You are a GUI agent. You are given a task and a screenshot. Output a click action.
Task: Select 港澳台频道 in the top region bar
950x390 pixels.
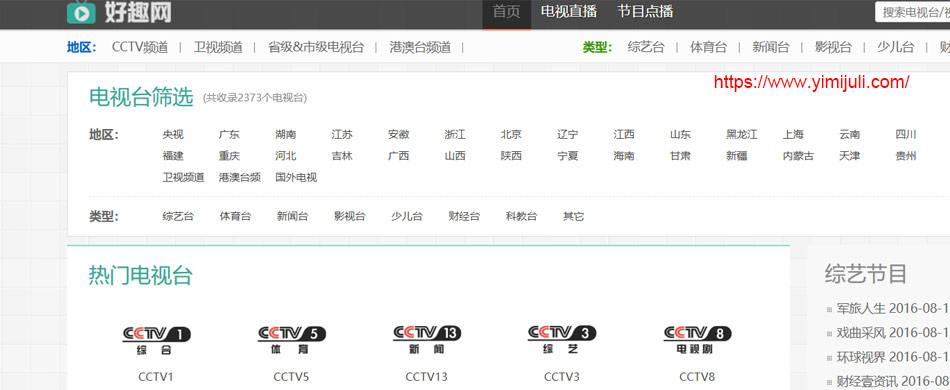pyautogui.click(x=420, y=47)
